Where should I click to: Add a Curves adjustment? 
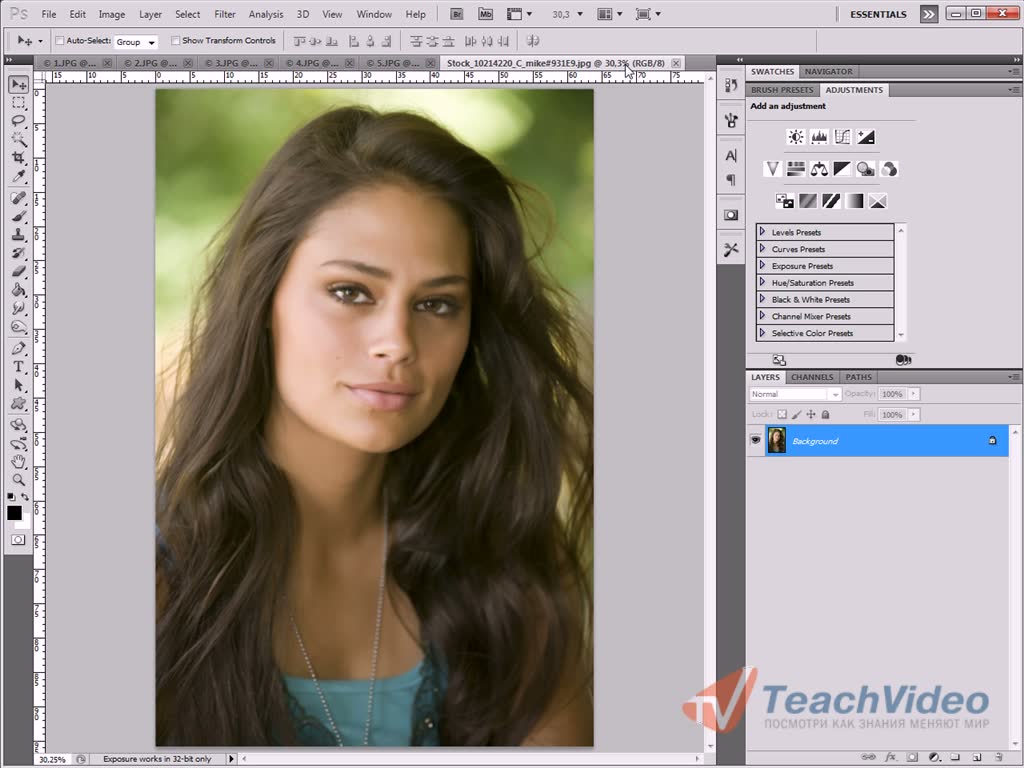point(842,137)
